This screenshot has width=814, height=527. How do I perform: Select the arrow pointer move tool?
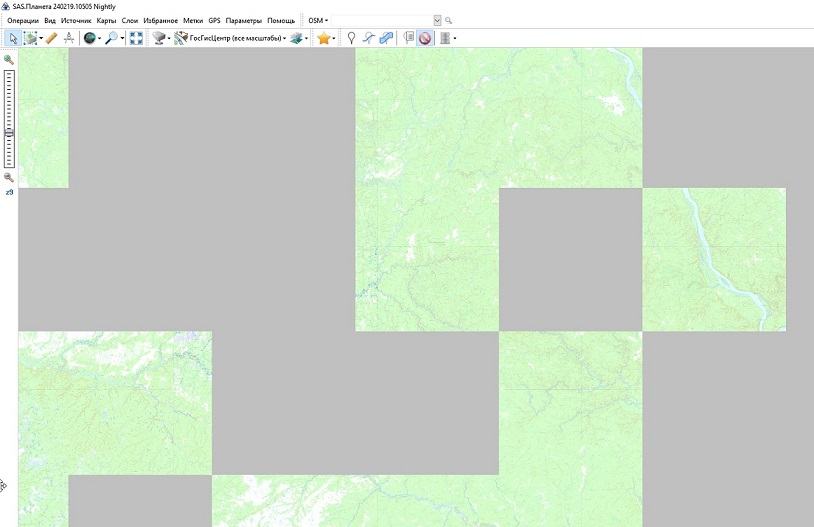tap(13, 38)
